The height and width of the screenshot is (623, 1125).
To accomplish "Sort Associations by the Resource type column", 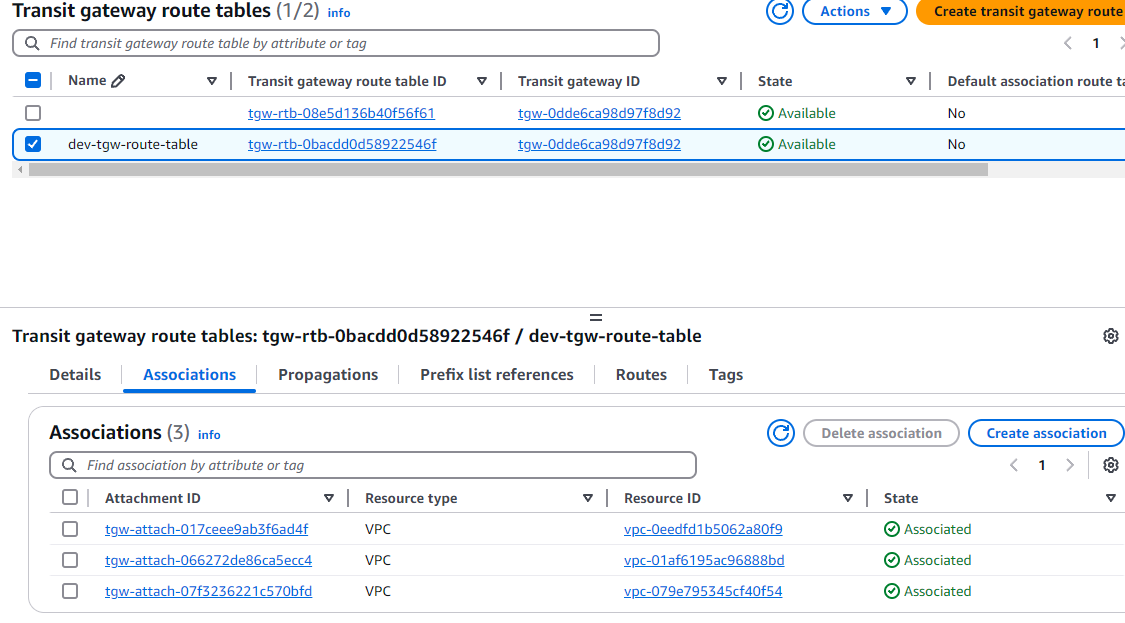I will click(588, 498).
